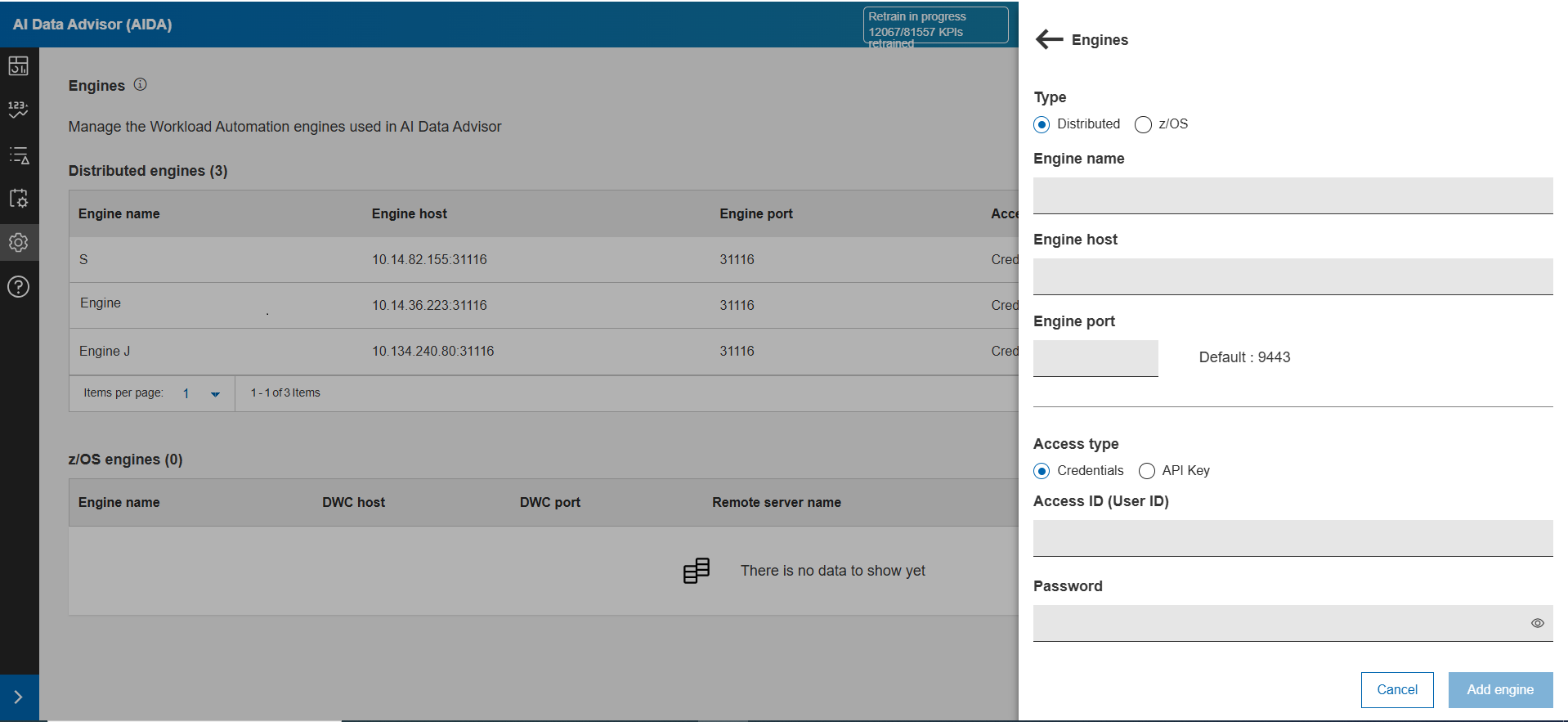The width and height of the screenshot is (1568, 722).
Task: Open the alerts list sidebar icon
Action: pyautogui.click(x=19, y=155)
